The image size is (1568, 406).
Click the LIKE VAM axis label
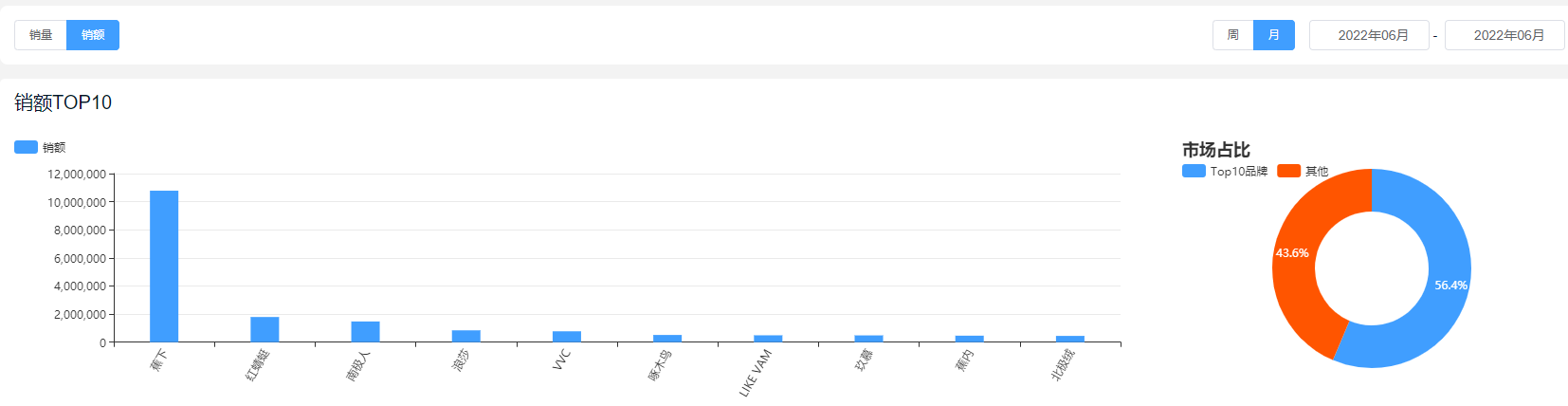(756, 373)
